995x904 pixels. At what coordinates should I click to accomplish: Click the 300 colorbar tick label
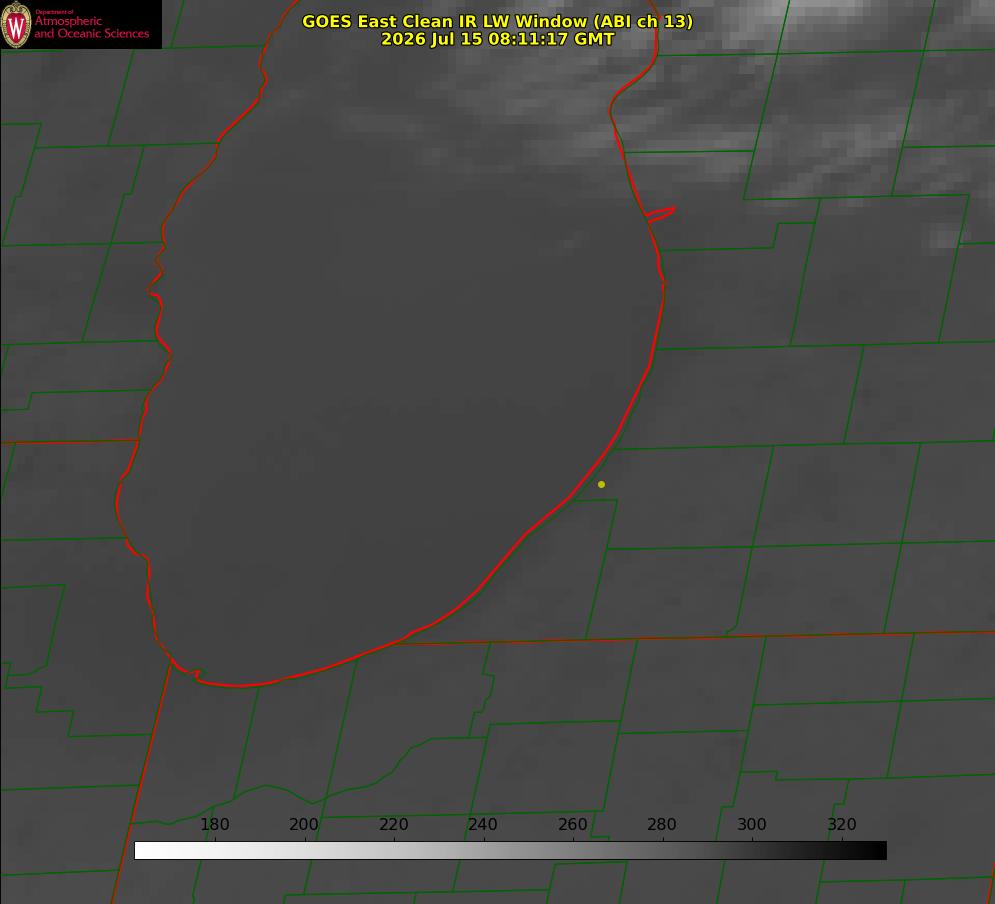(x=752, y=824)
